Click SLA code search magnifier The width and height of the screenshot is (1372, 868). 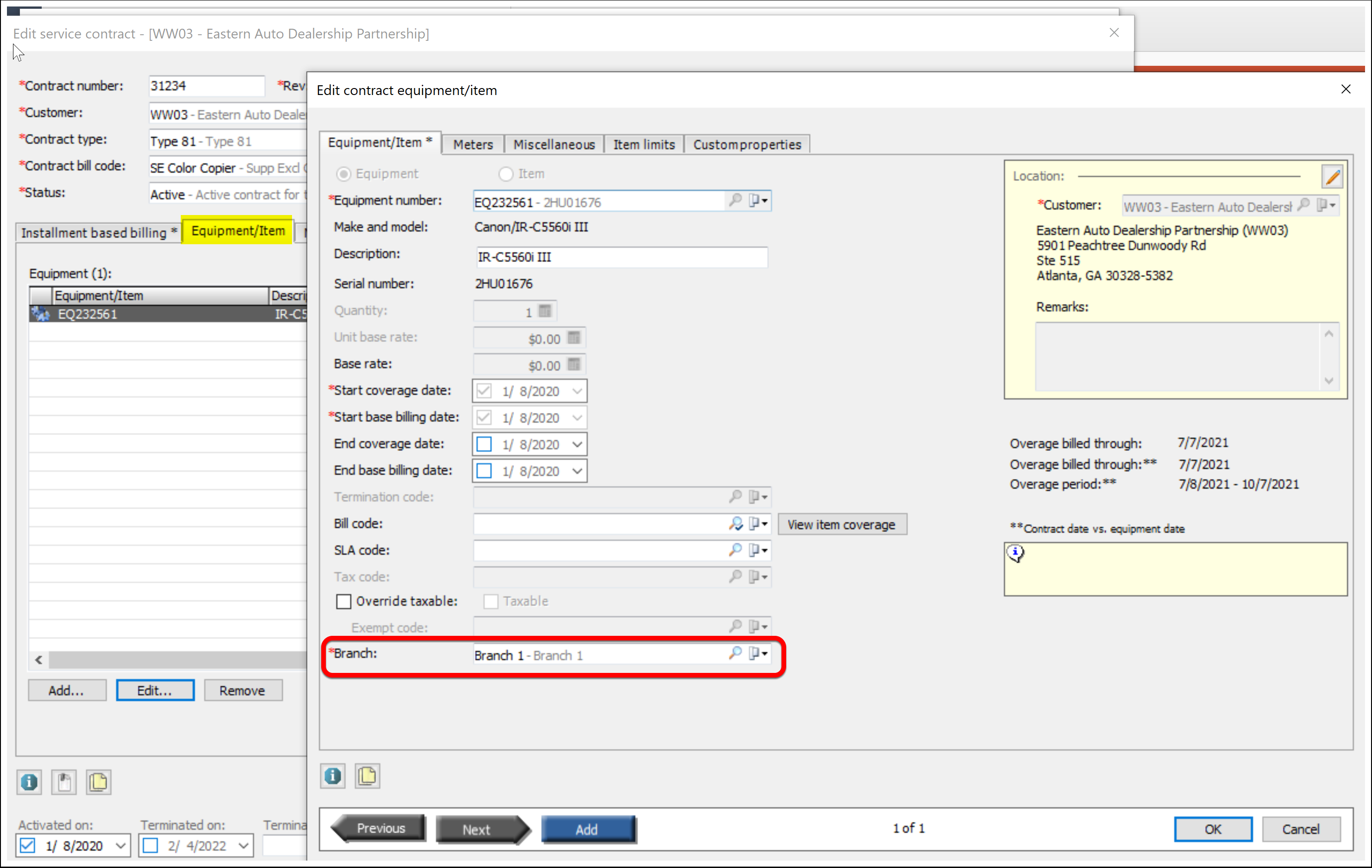click(x=735, y=550)
